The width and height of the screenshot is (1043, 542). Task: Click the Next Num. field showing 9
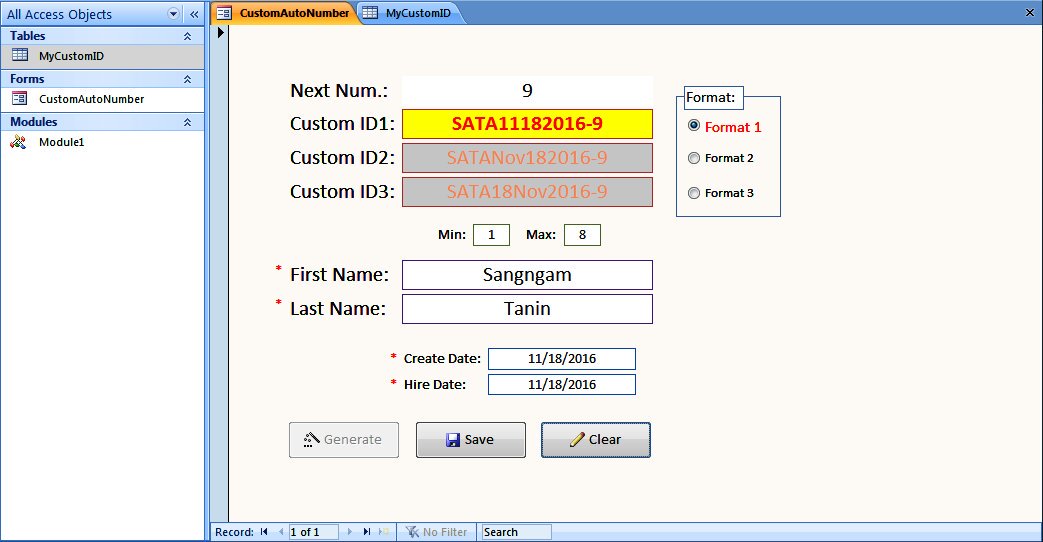click(527, 91)
